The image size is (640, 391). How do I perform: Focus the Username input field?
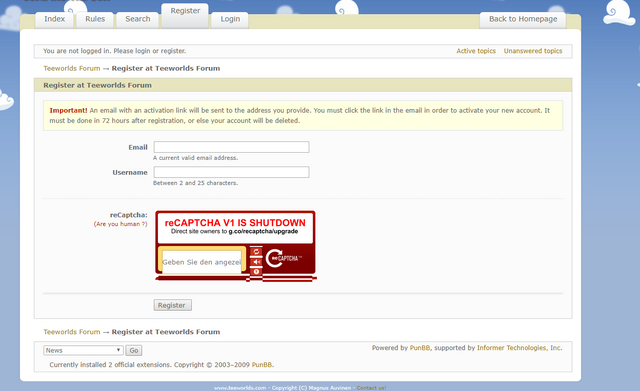click(x=231, y=172)
